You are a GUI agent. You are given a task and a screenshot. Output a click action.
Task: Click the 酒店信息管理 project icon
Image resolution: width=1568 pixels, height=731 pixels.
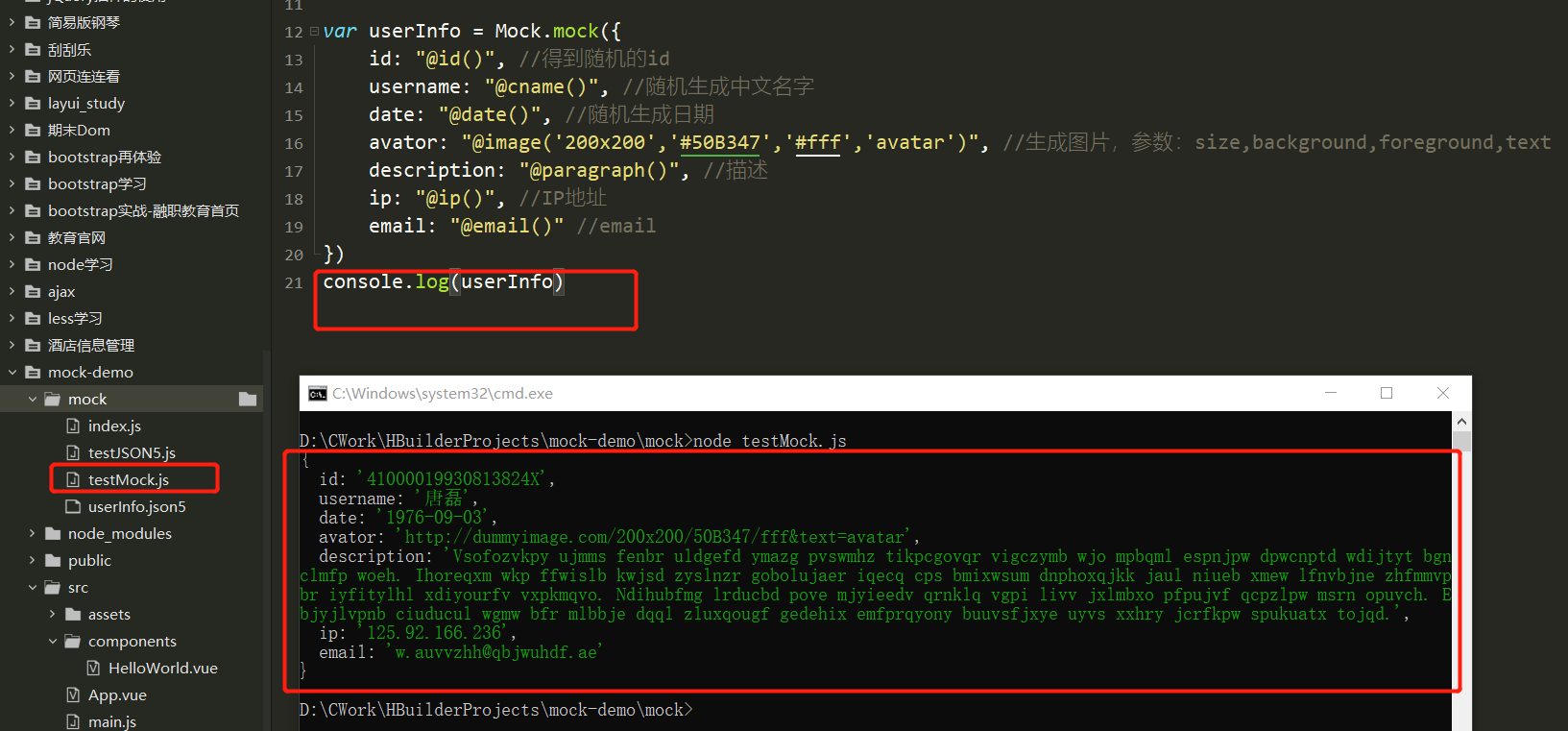coord(33,345)
